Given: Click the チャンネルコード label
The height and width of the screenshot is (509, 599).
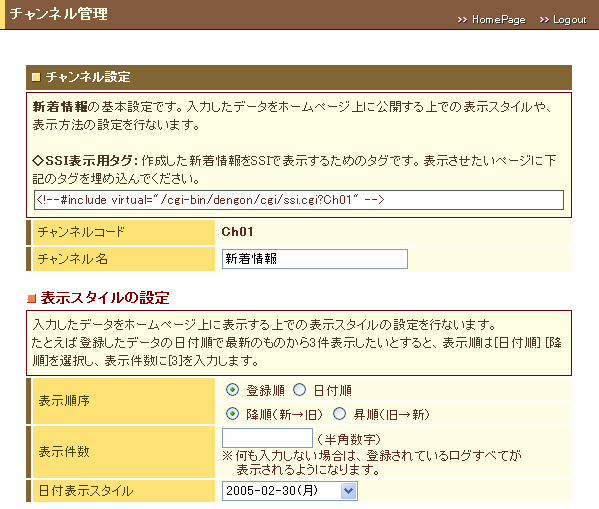Looking at the screenshot, I should (x=81, y=232).
